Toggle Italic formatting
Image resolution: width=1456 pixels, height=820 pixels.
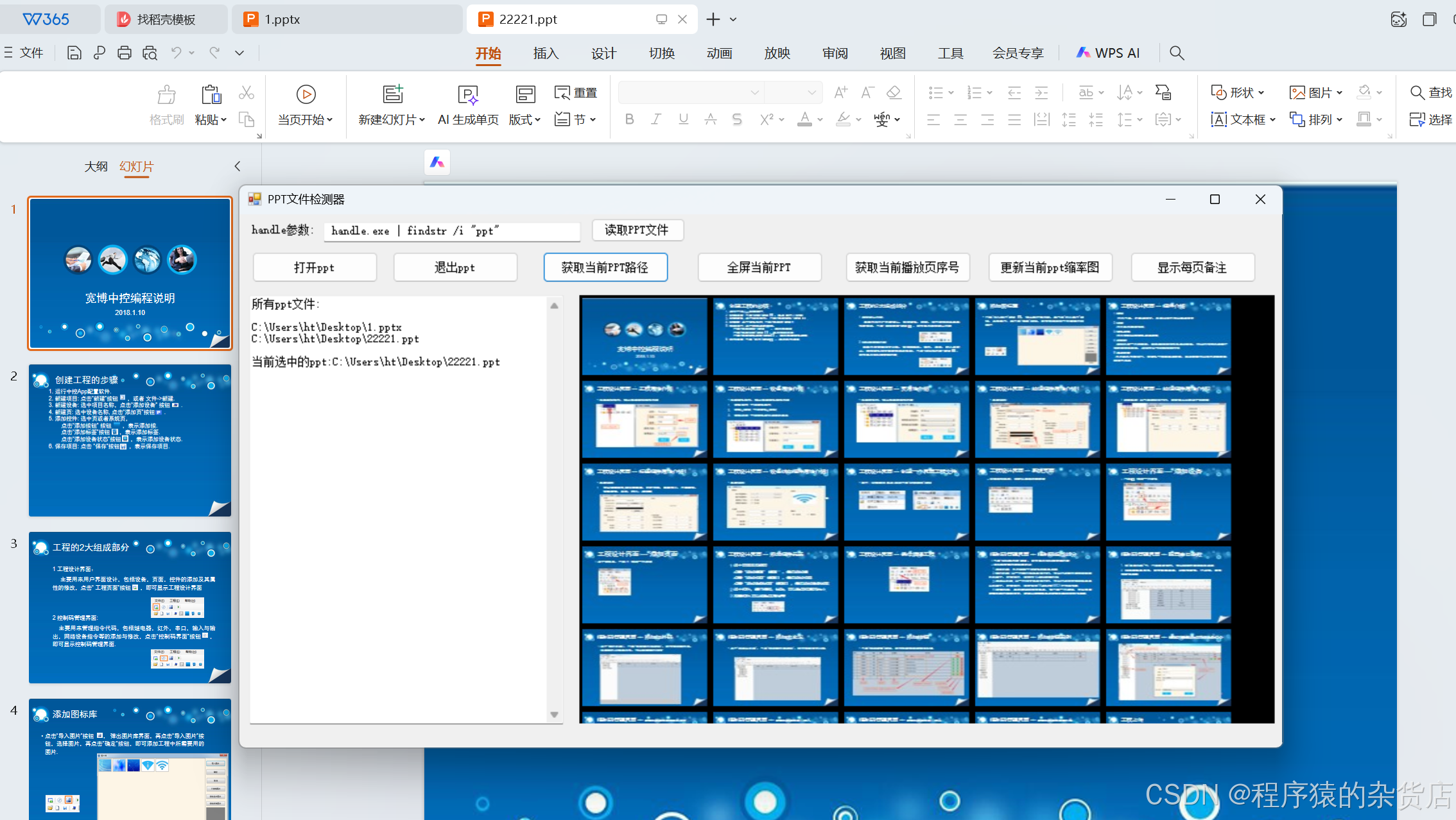click(656, 119)
